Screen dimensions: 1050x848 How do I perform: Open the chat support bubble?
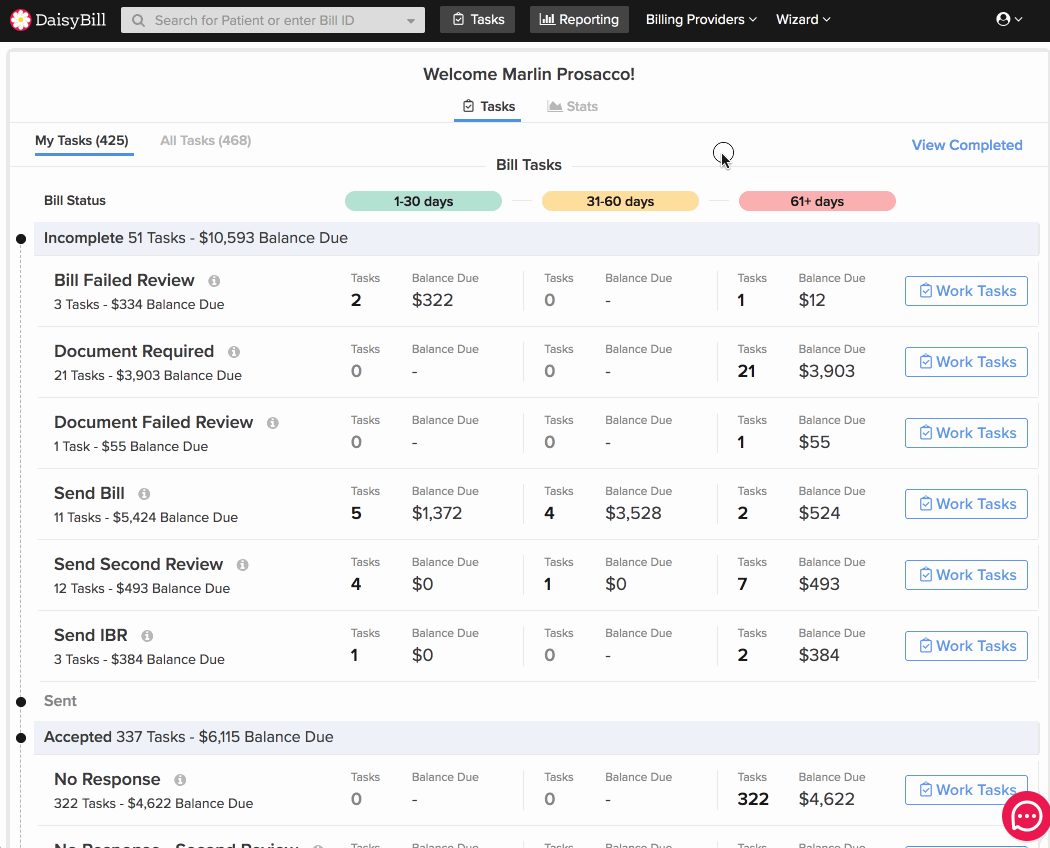pyautogui.click(x=1026, y=816)
